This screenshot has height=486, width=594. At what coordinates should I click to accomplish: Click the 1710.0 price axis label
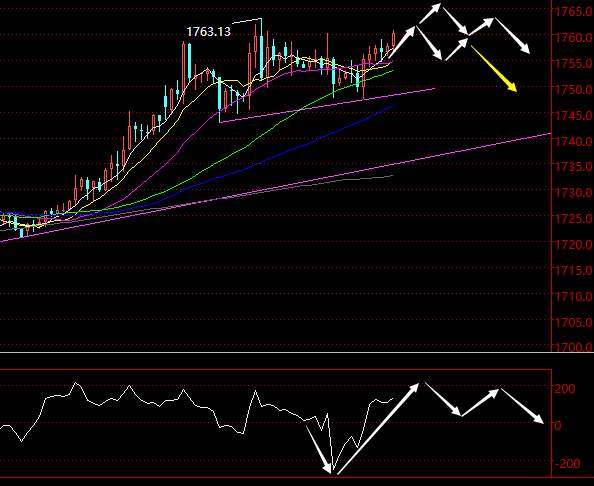(x=574, y=296)
